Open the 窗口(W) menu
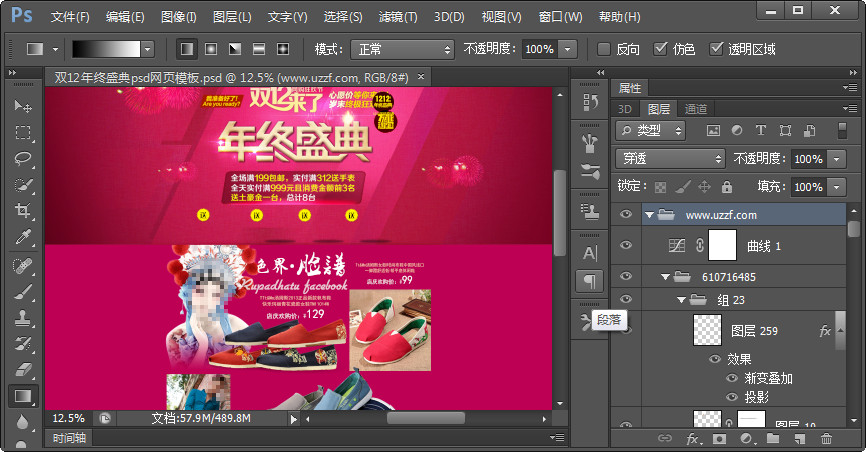Image resolution: width=866 pixels, height=452 pixels. (561, 17)
